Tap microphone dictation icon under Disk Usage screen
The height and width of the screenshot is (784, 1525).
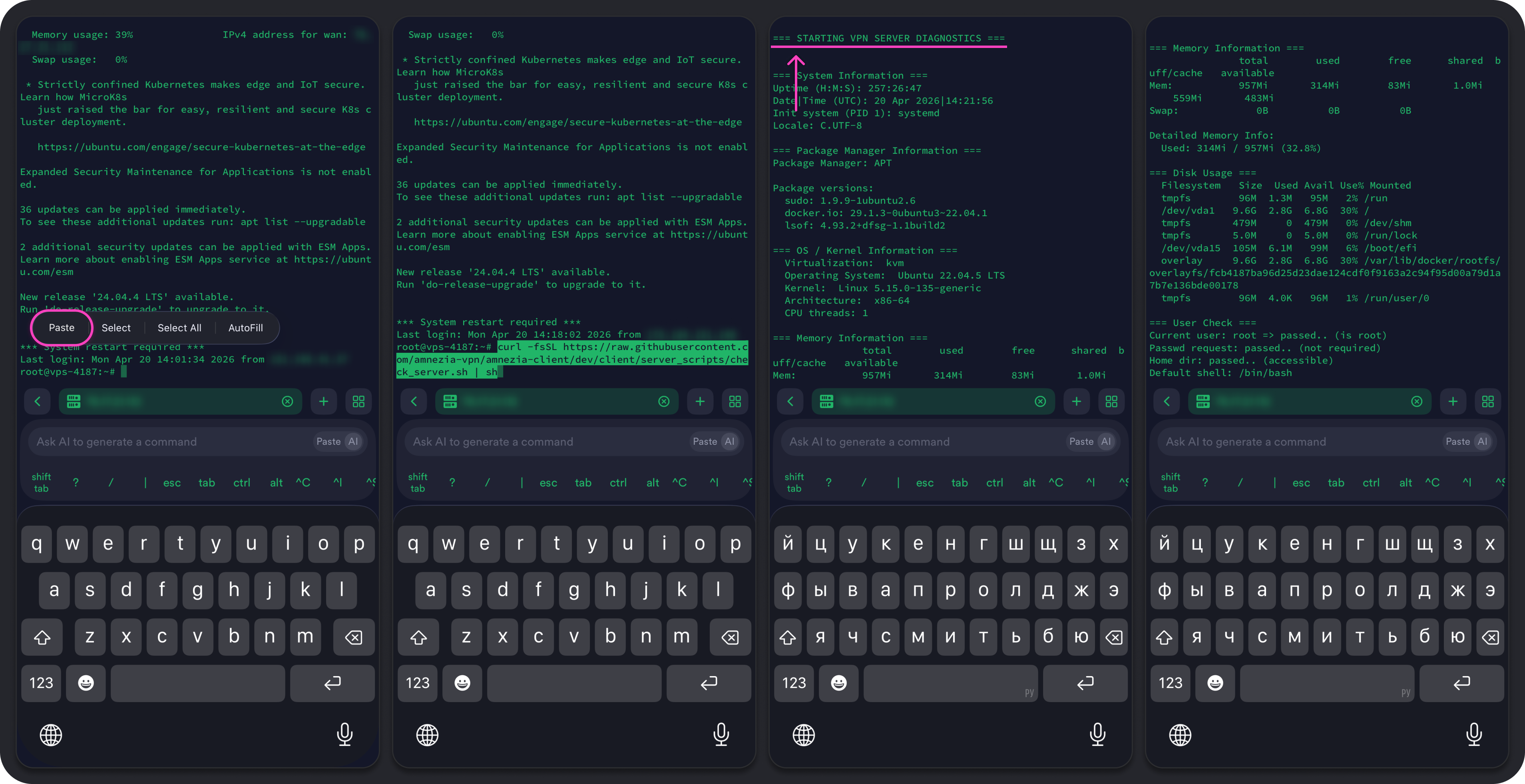[1473, 734]
